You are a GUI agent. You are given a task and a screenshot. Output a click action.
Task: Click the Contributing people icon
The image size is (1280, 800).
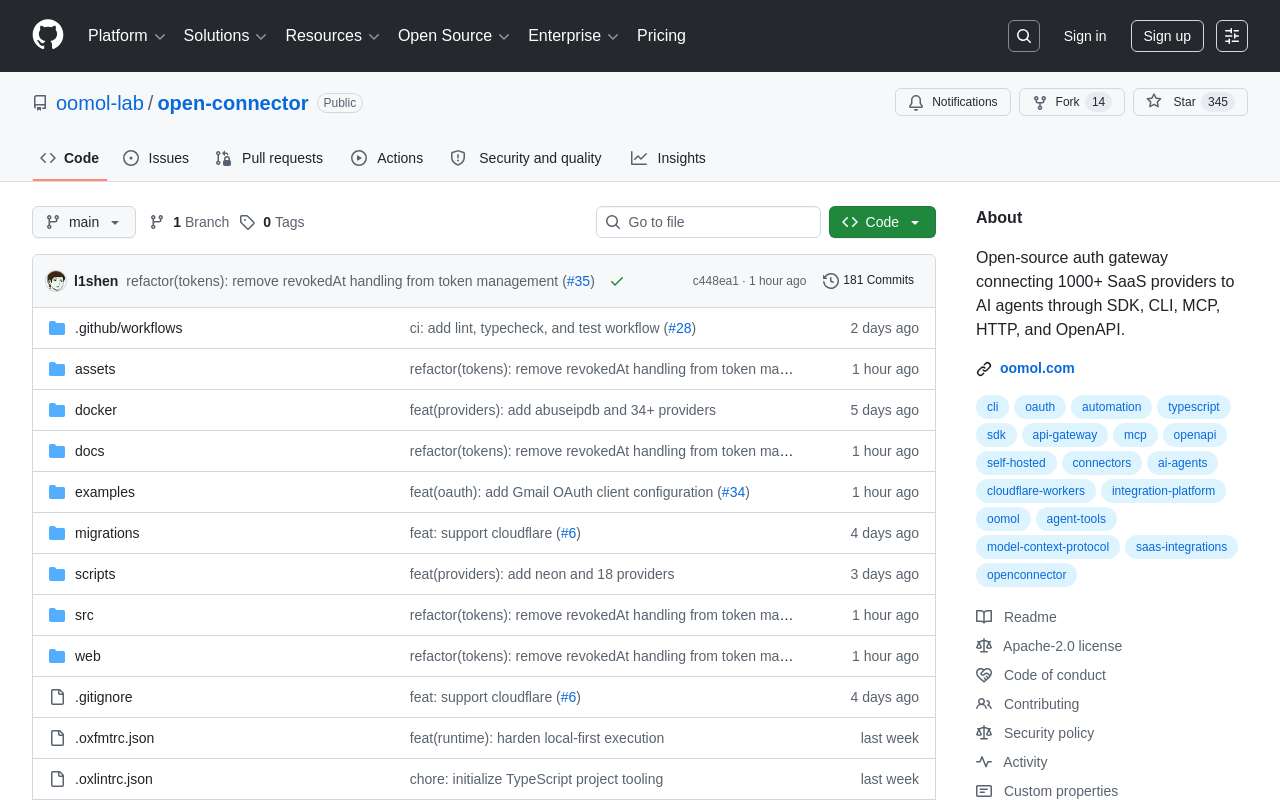point(984,704)
